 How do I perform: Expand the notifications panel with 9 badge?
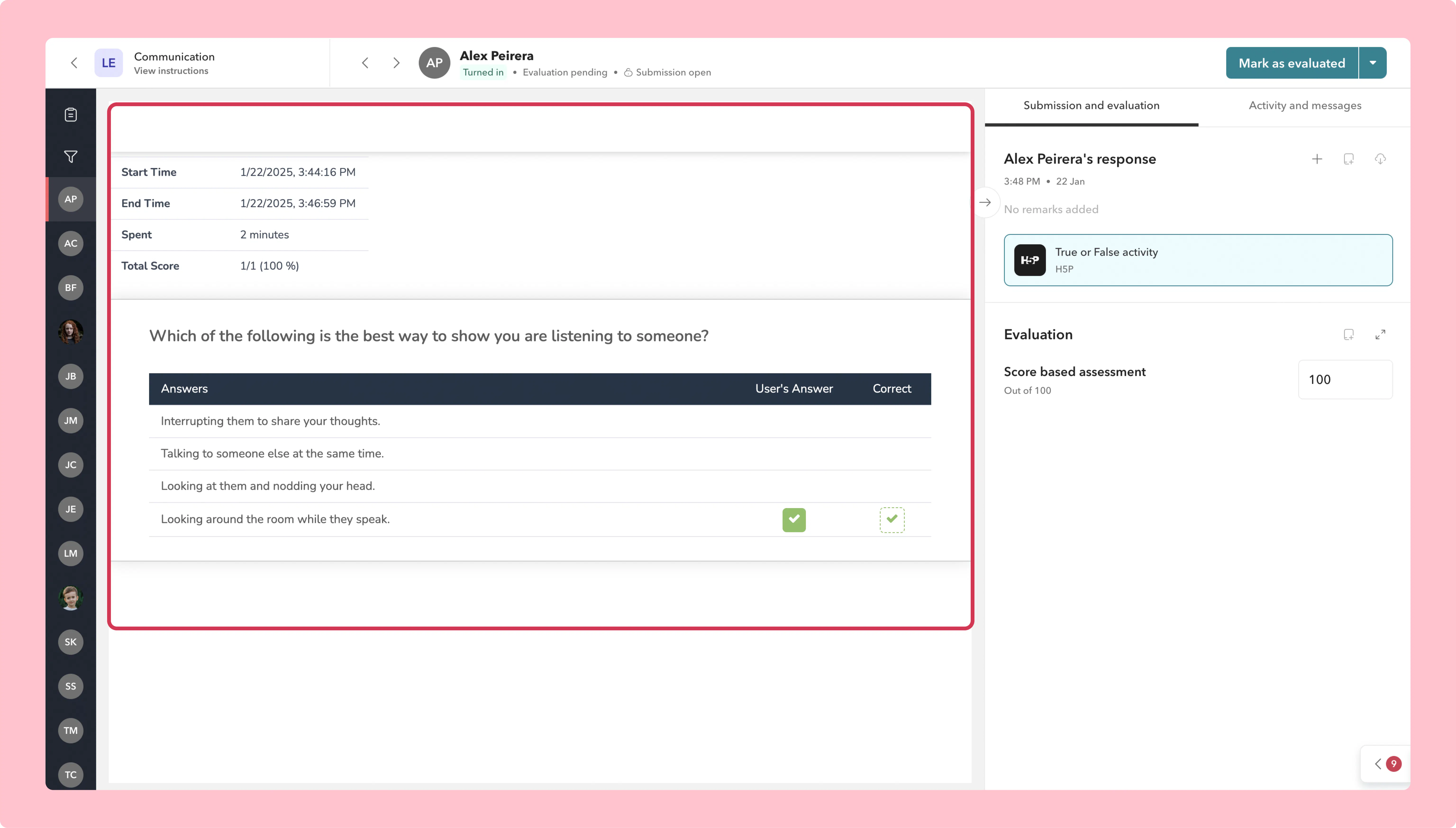(x=1386, y=764)
